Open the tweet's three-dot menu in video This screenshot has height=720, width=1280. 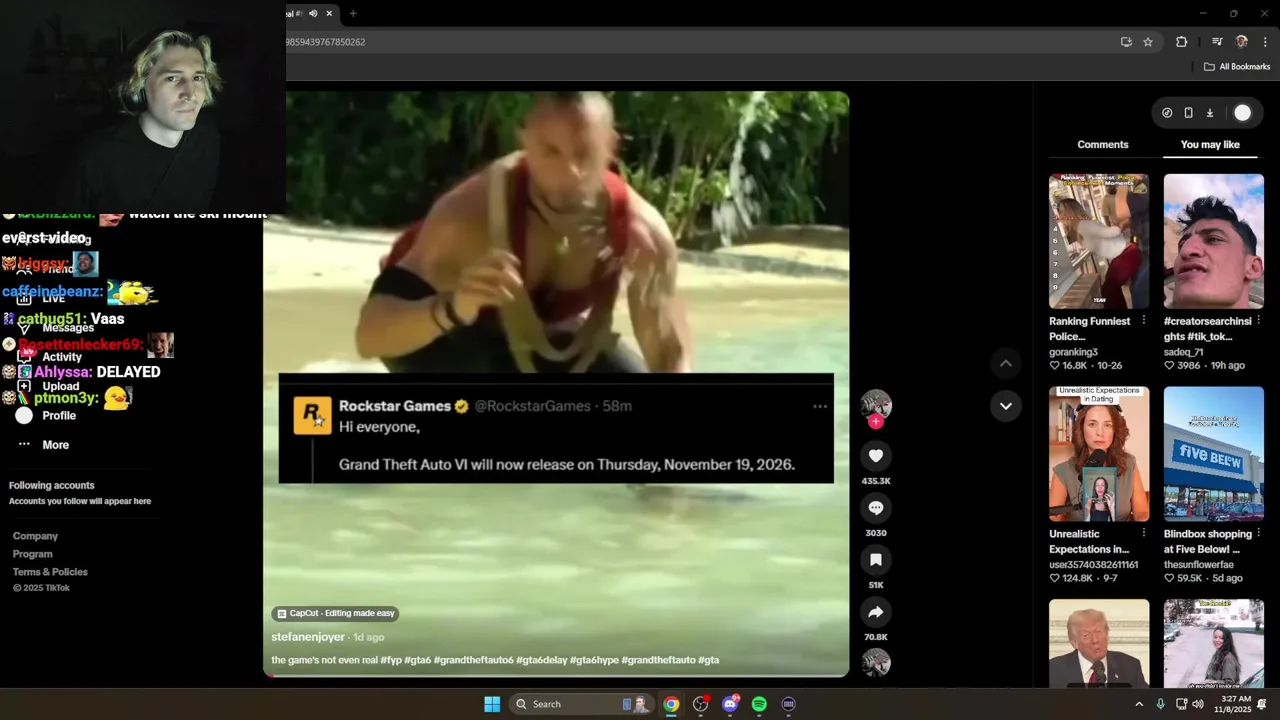tap(820, 406)
